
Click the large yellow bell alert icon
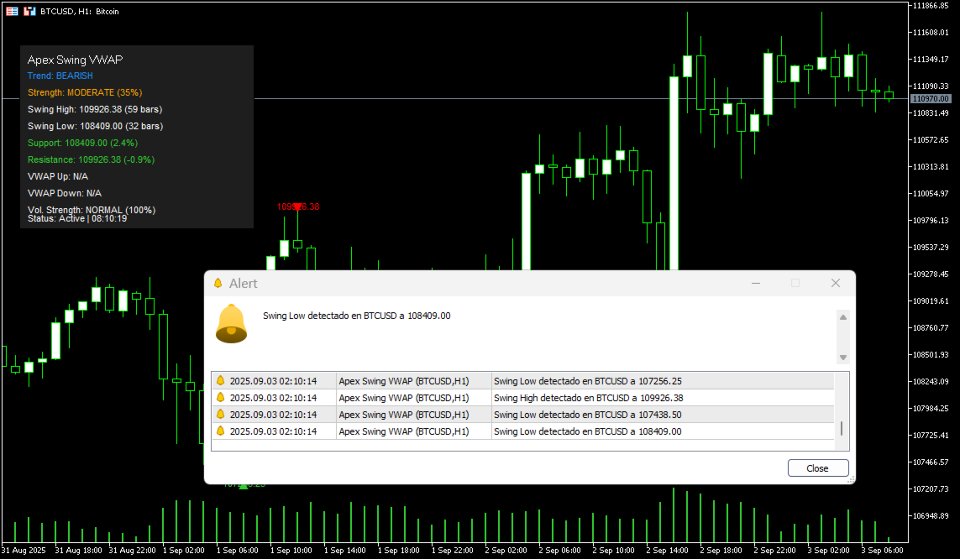coord(231,323)
